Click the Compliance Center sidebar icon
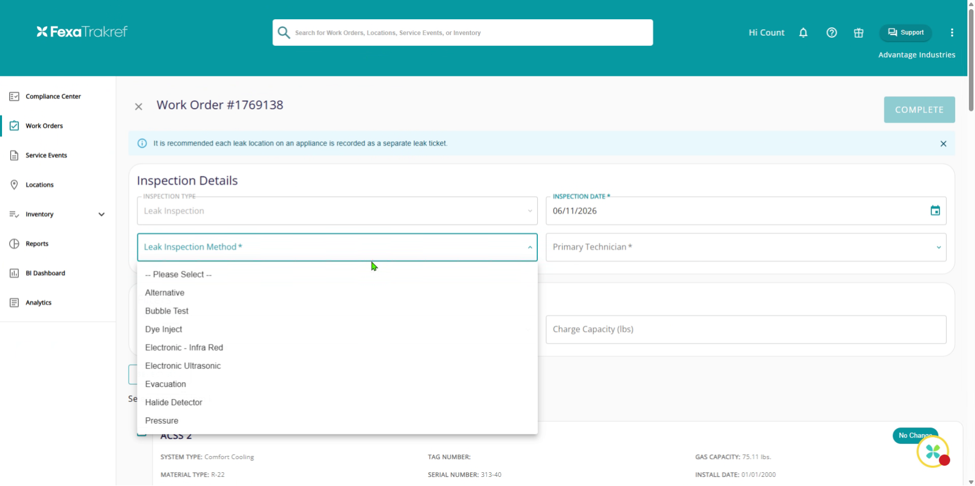Image resolution: width=975 pixels, height=486 pixels. coord(14,96)
